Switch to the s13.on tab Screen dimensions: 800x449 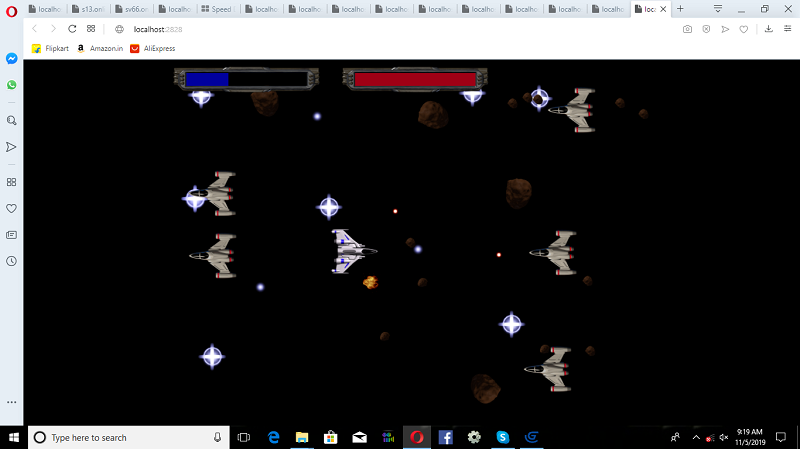tap(89, 9)
